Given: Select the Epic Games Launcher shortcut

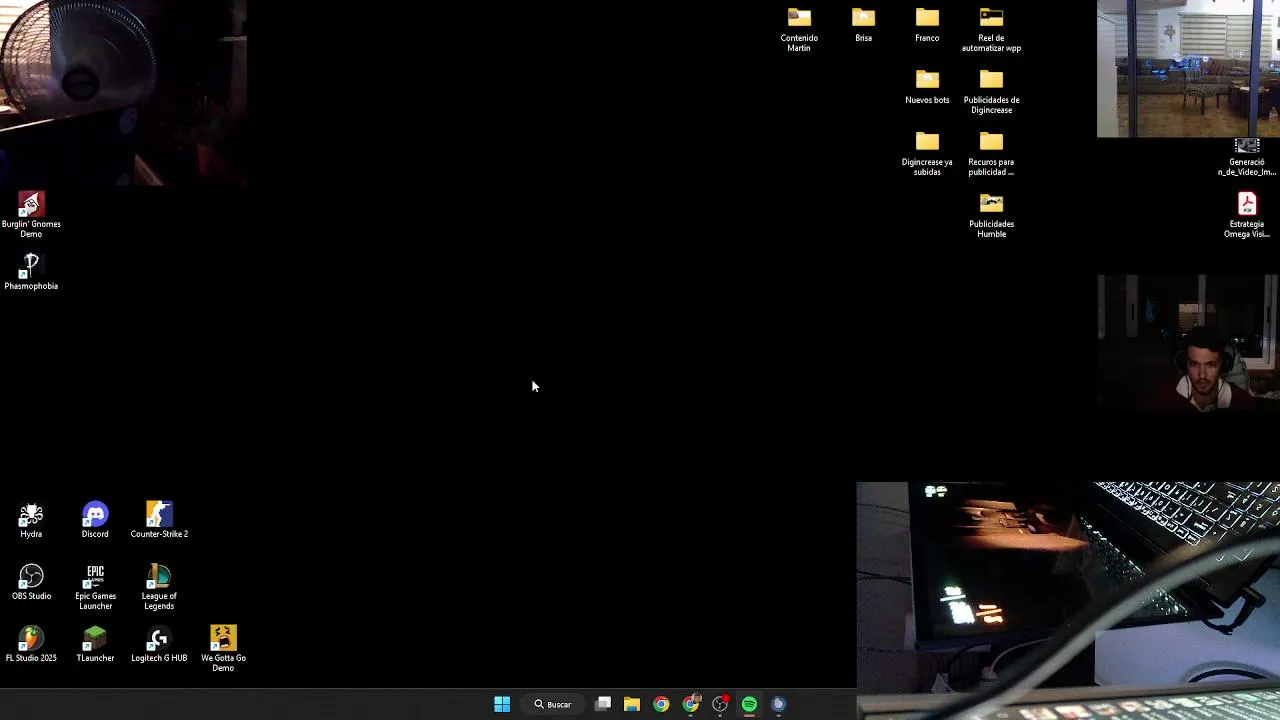Looking at the screenshot, I should click(x=95, y=587).
